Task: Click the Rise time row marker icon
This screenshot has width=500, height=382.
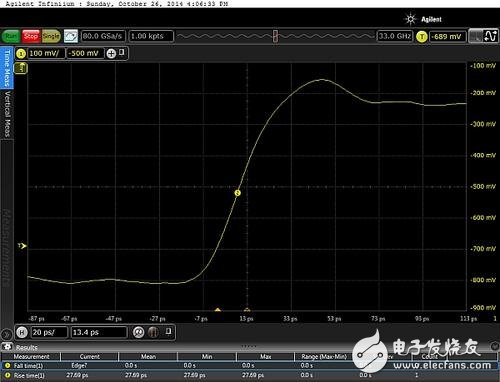Action: tap(7, 376)
